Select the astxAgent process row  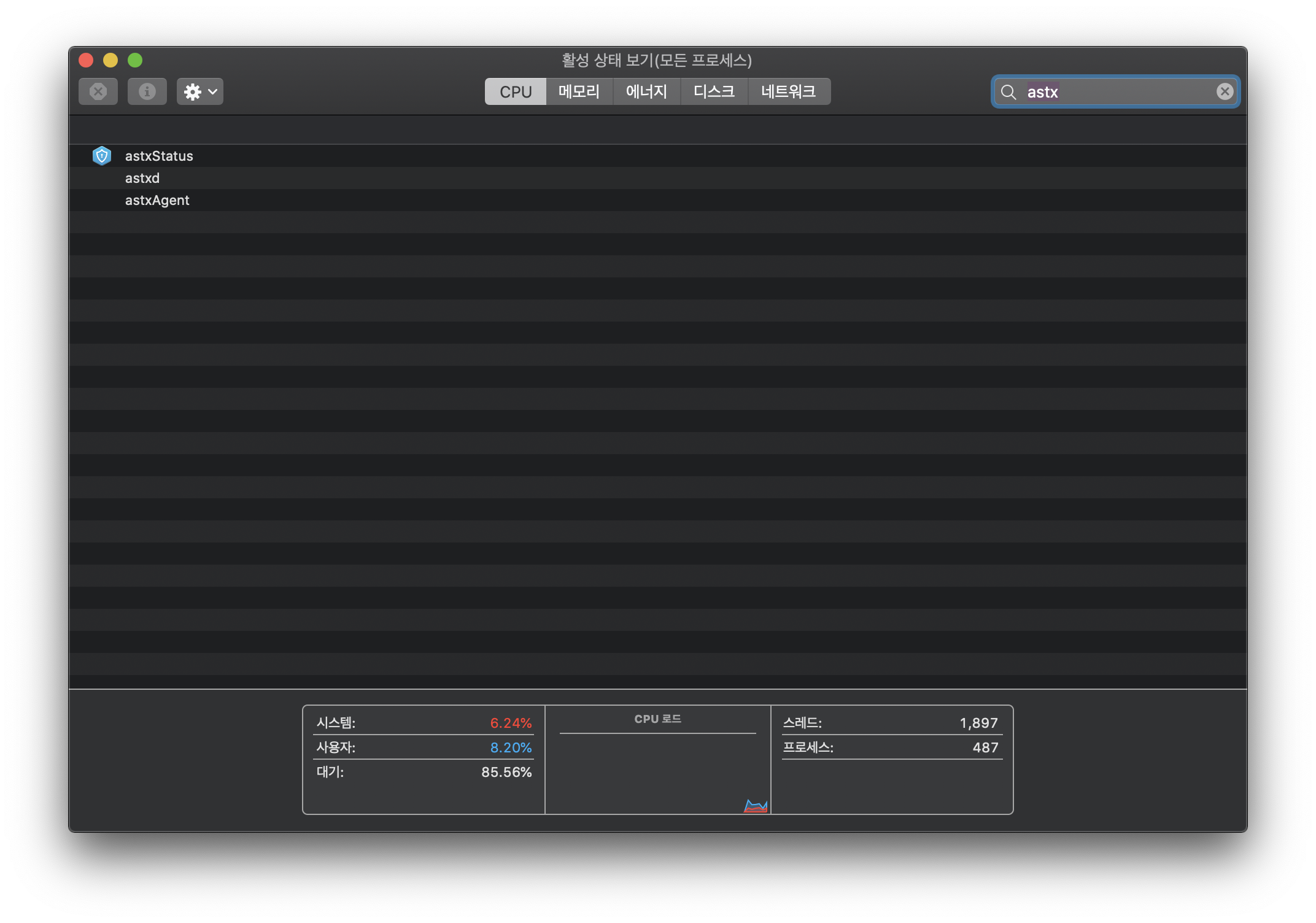pos(157,200)
